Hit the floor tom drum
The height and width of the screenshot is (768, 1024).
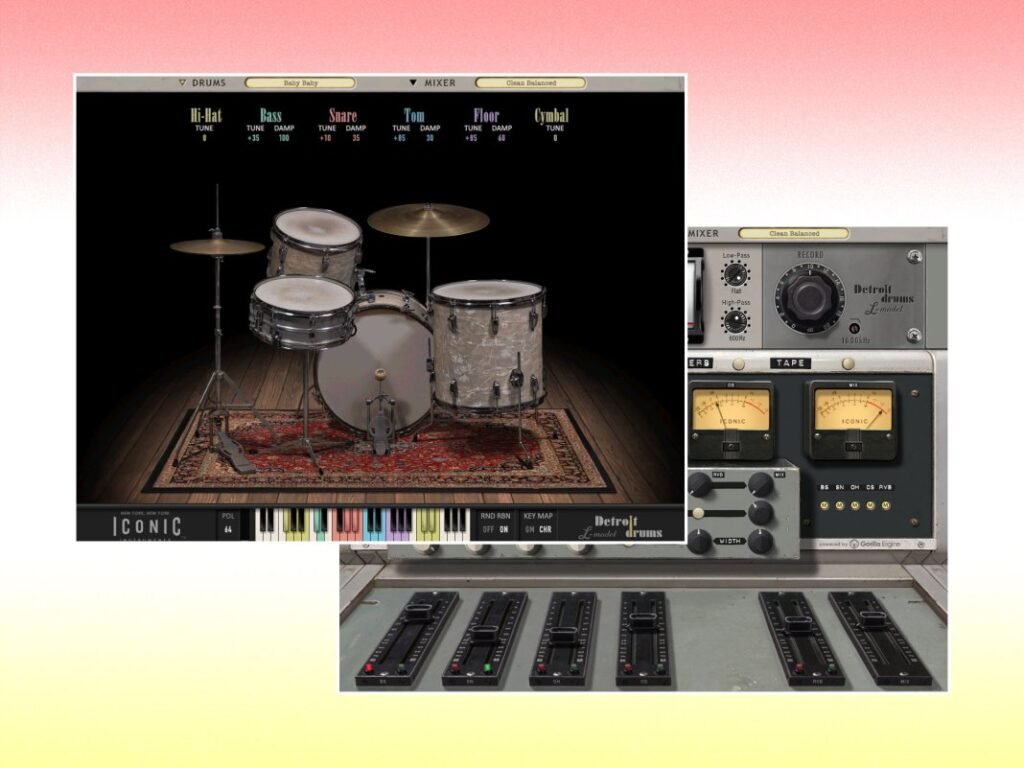coord(487,345)
